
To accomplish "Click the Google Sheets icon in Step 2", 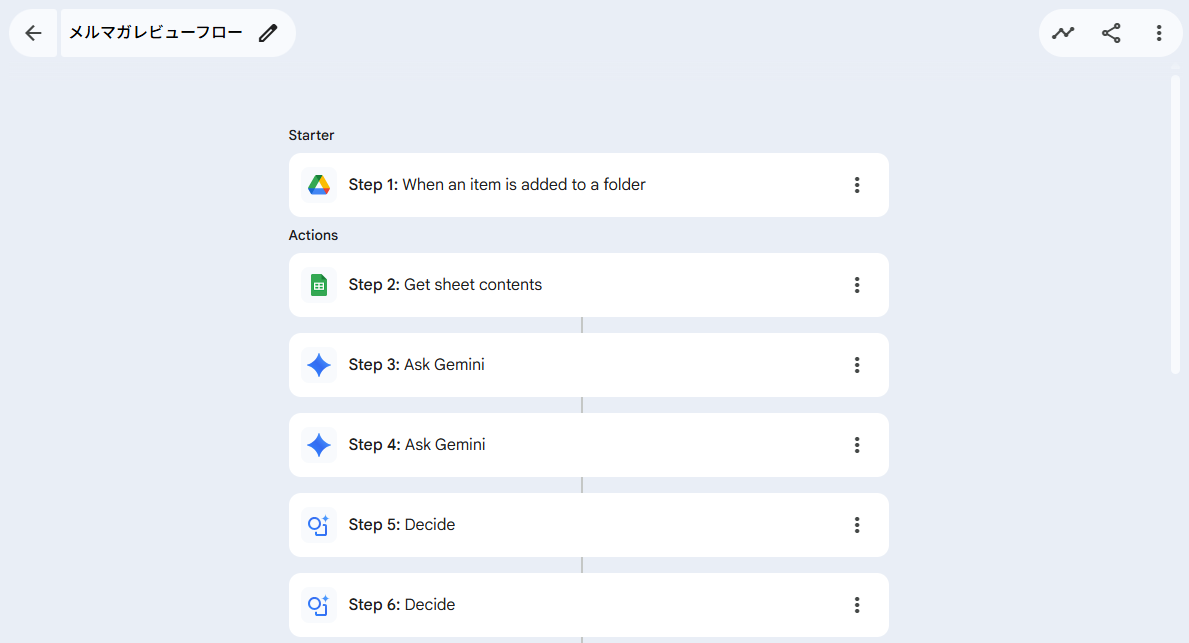I will point(319,285).
